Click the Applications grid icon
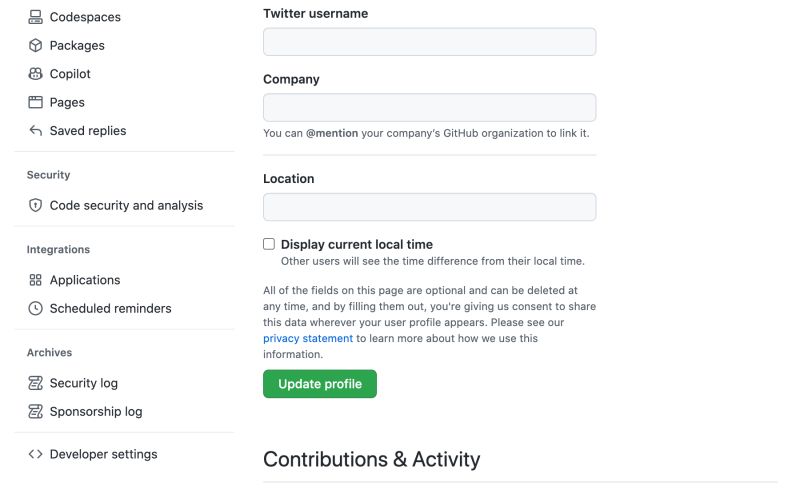 click(35, 280)
